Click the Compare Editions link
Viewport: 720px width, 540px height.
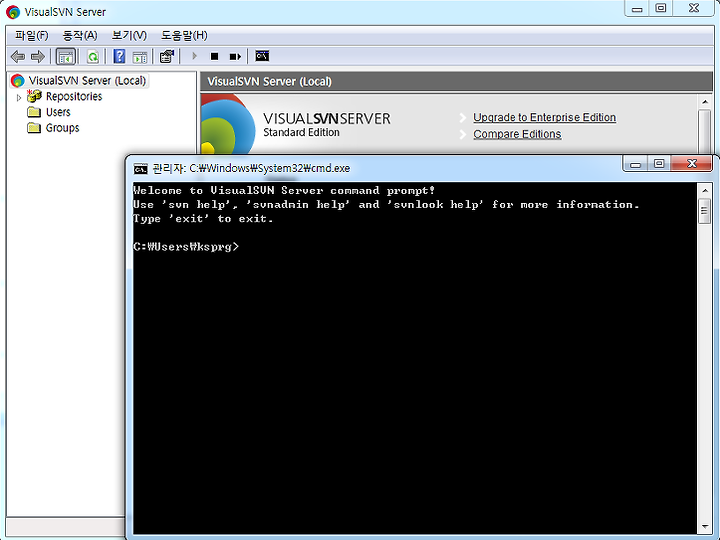[x=517, y=134]
